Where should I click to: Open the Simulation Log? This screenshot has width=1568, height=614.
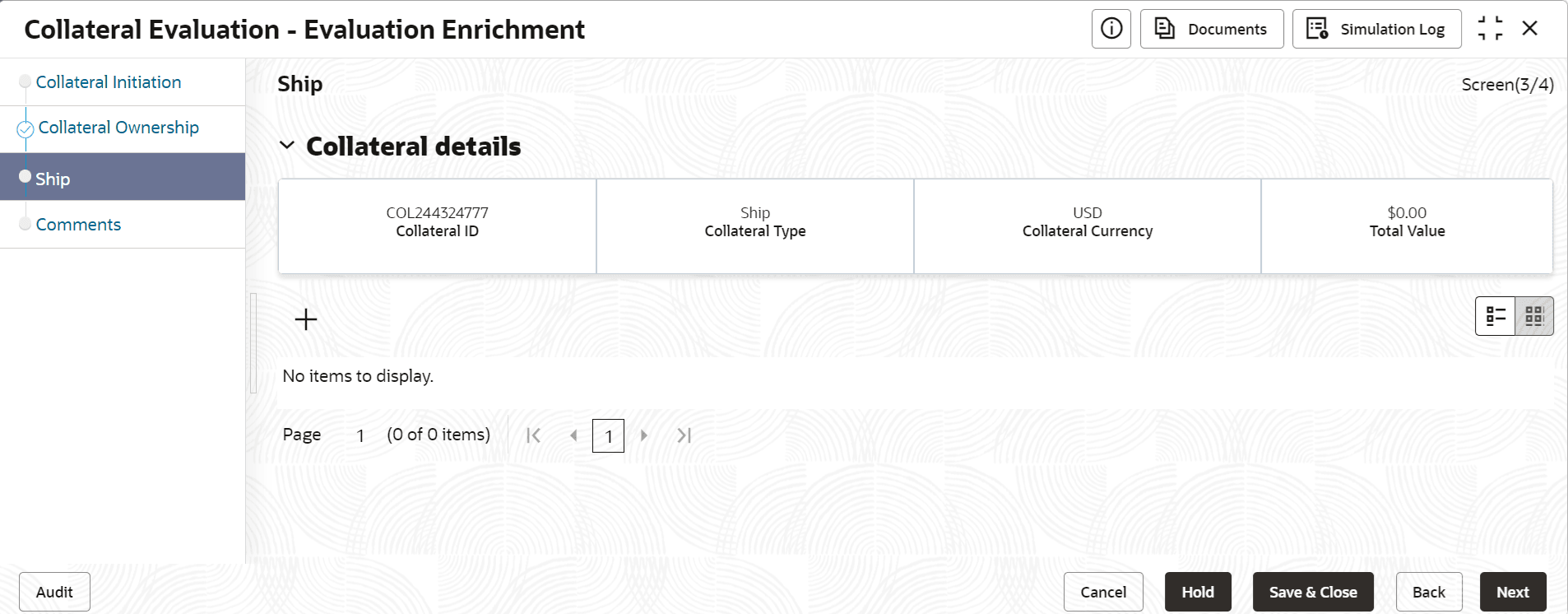point(1376,29)
